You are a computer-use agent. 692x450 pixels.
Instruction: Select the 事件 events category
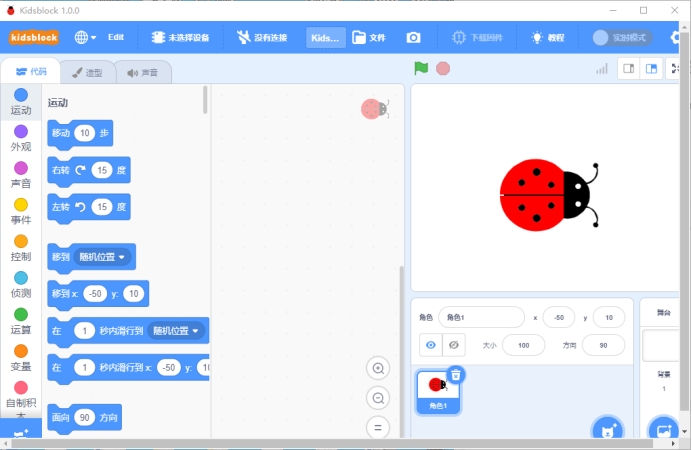(21, 212)
